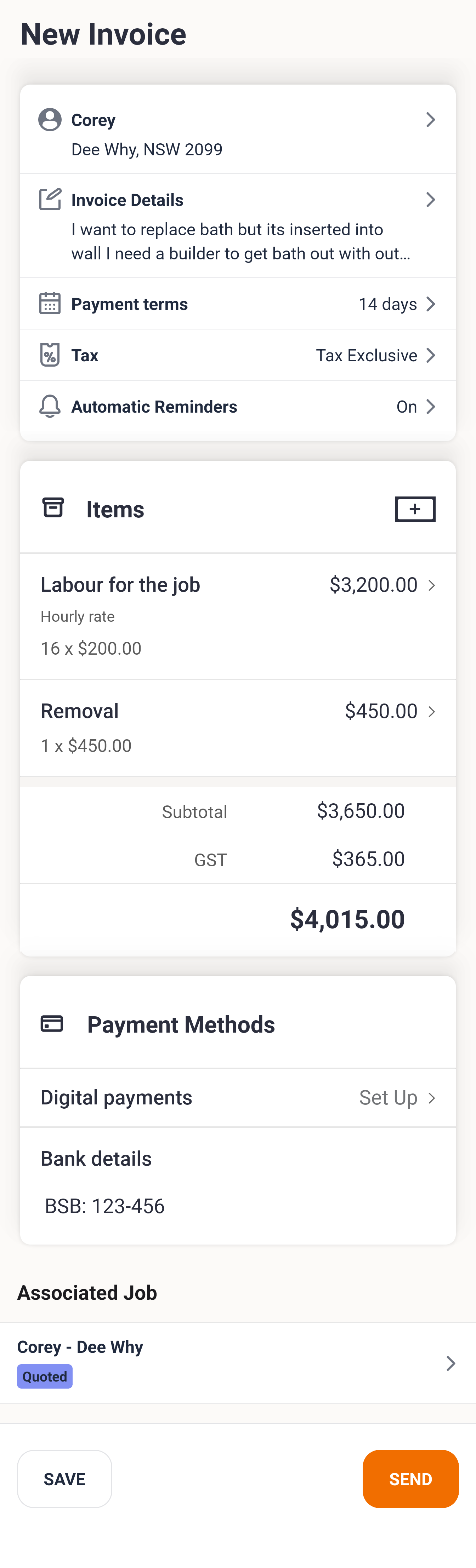Save the invoice as draft
The width and height of the screenshot is (476, 1568).
click(64, 1478)
